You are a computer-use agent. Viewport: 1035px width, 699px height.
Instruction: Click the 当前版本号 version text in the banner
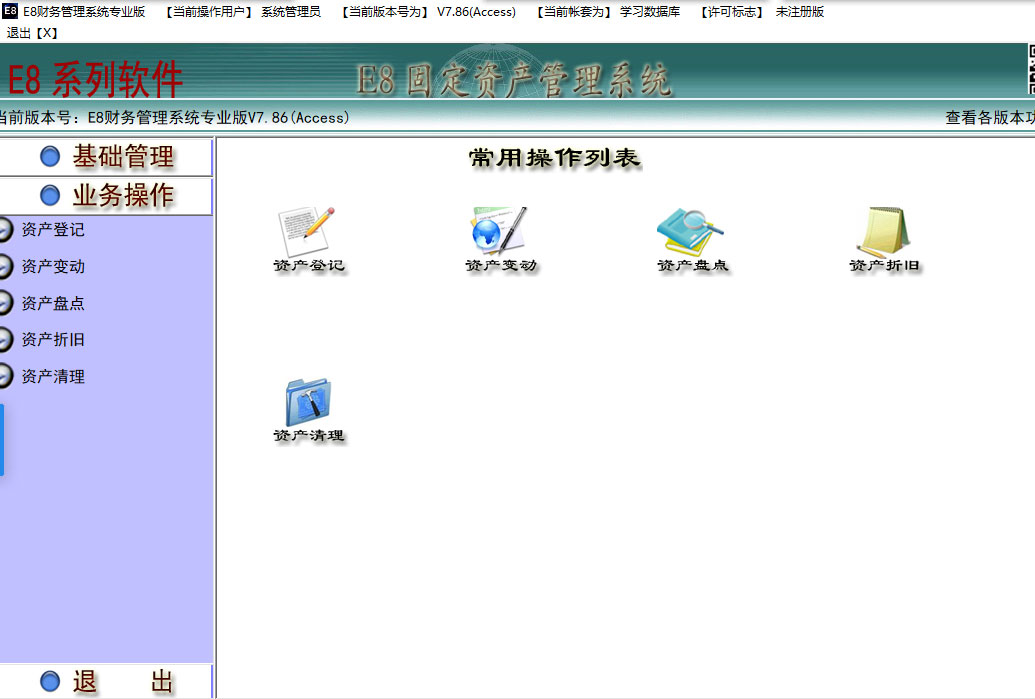tap(174, 117)
